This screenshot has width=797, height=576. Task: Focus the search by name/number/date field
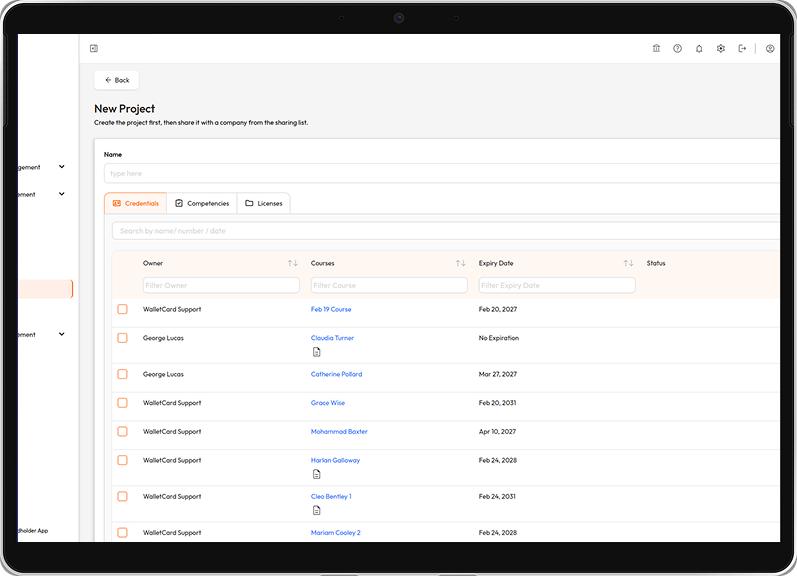(446, 231)
